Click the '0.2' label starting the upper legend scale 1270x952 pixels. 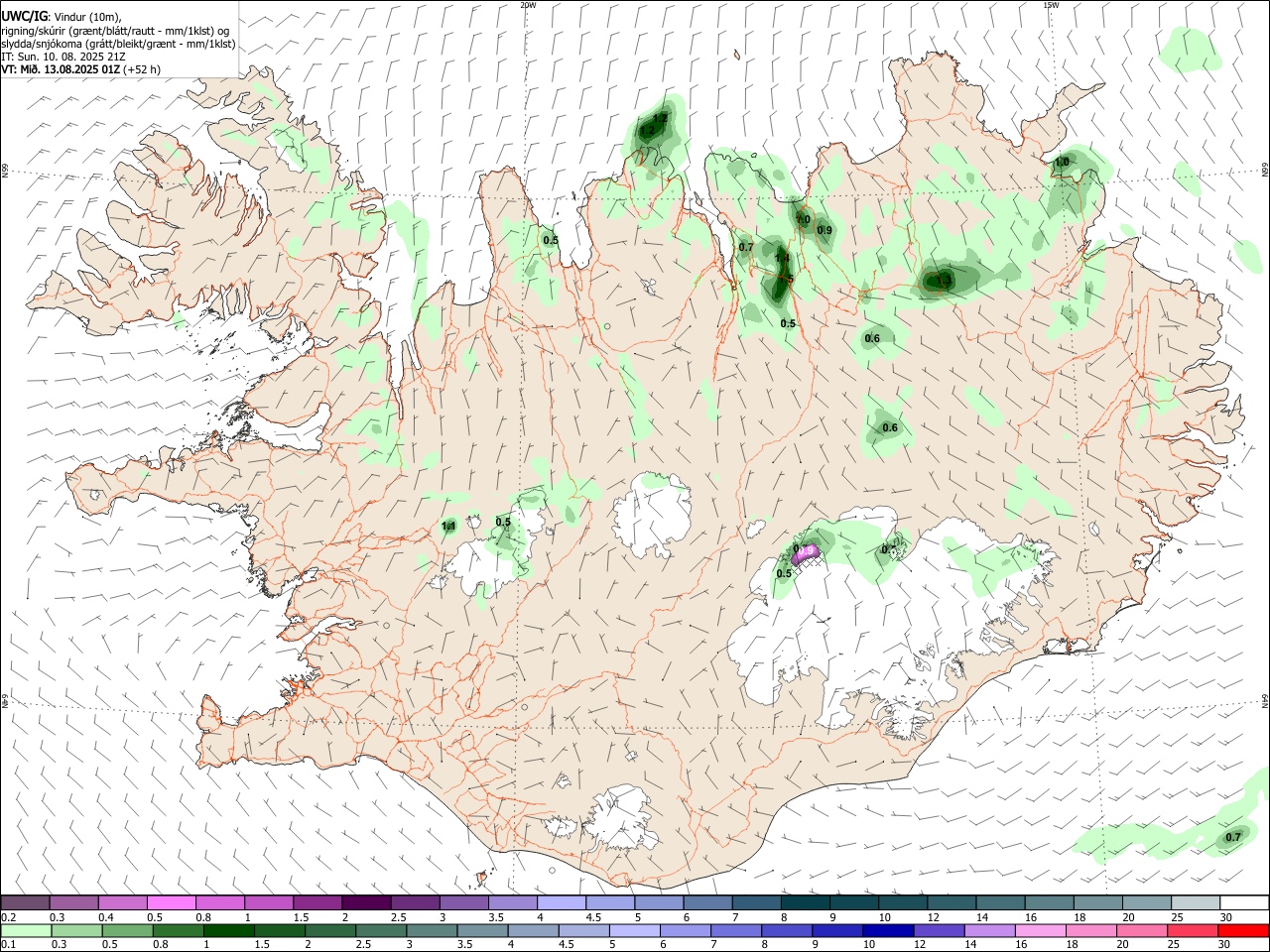pyautogui.click(x=8, y=917)
